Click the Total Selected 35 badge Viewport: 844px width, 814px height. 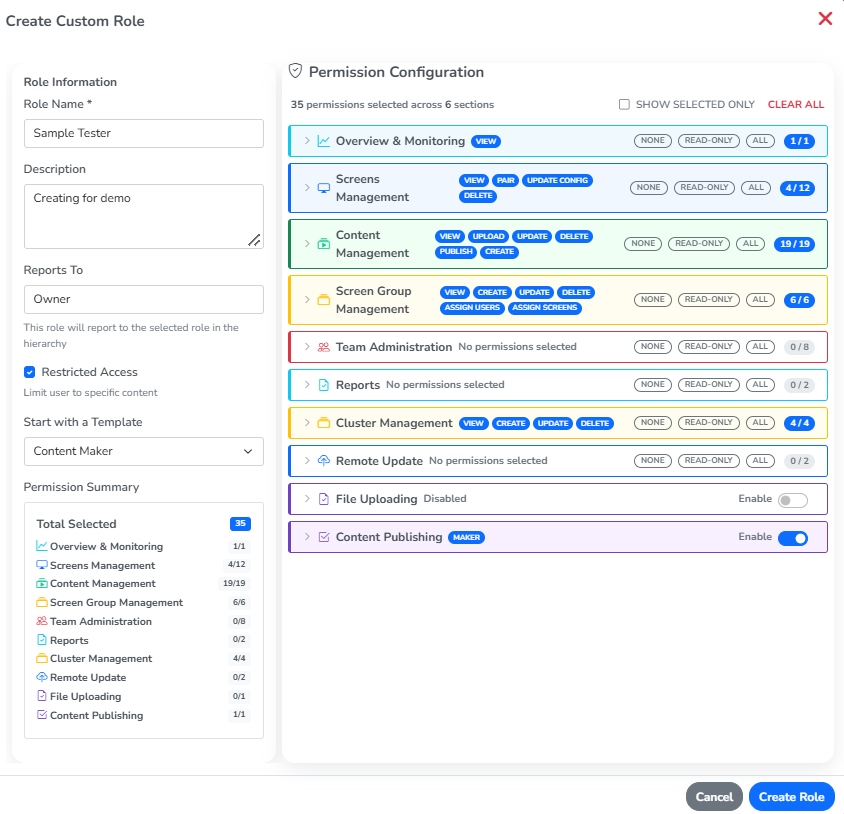pos(240,523)
